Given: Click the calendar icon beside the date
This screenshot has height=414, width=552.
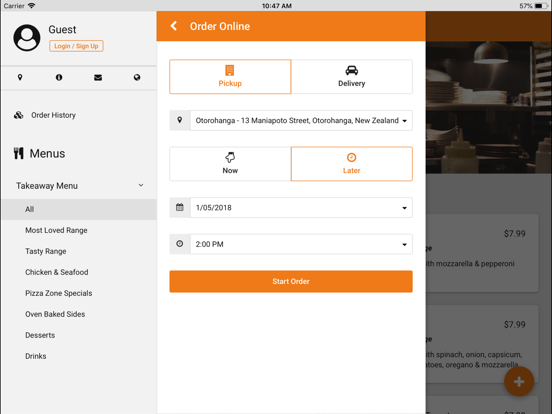Looking at the screenshot, I should tap(180, 207).
